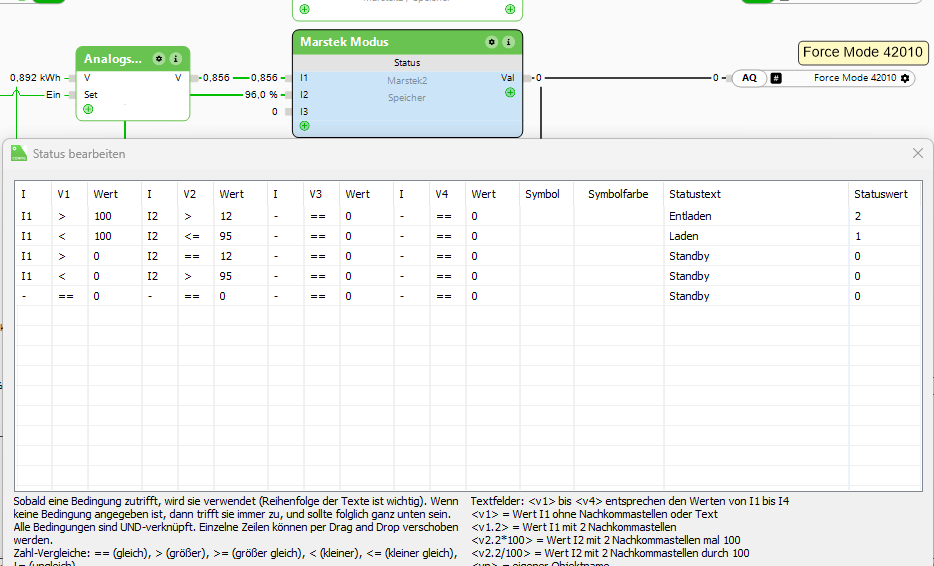Click info icon on Marstek Modus block
Viewport: 934px width, 566px height.
(508, 42)
